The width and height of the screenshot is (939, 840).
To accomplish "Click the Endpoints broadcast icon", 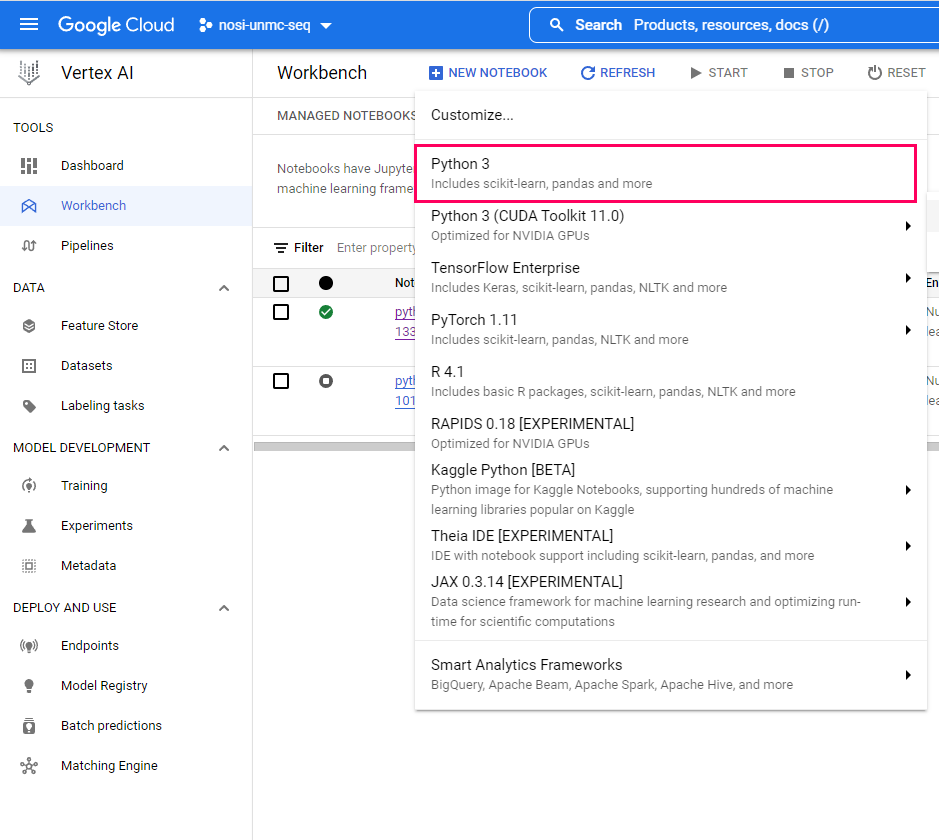I will pyautogui.click(x=29, y=645).
